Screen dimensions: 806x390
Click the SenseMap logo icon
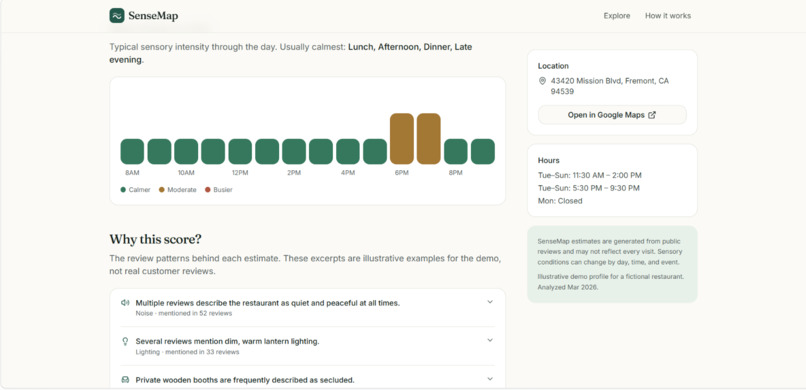(117, 15)
